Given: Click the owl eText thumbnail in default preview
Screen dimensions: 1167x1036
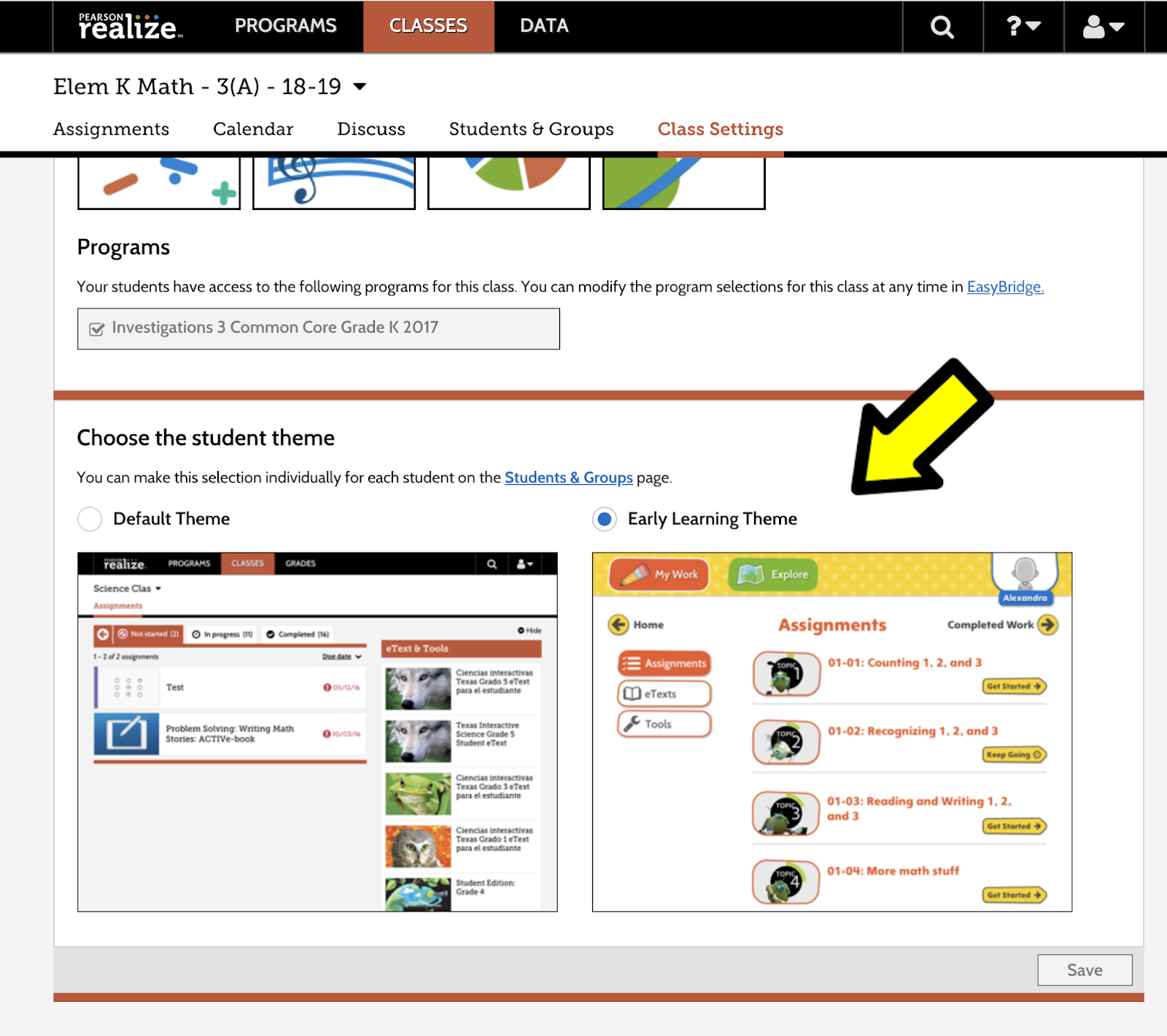Looking at the screenshot, I should 418,846.
